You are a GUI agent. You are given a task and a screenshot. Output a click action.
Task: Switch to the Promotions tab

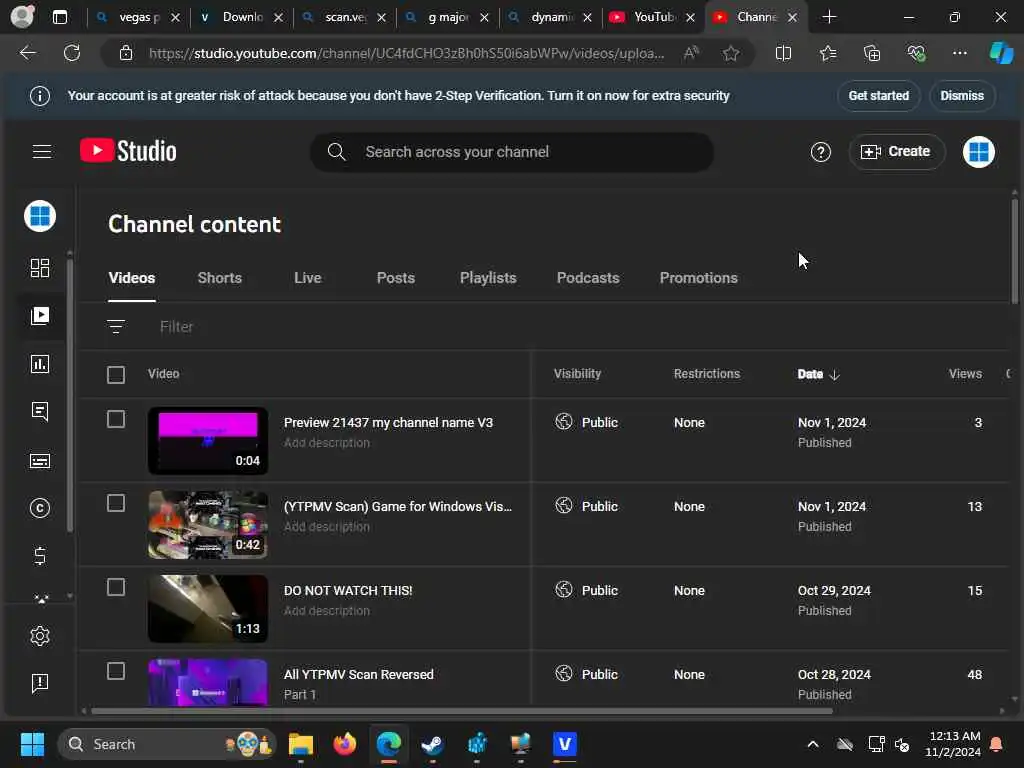(x=698, y=278)
